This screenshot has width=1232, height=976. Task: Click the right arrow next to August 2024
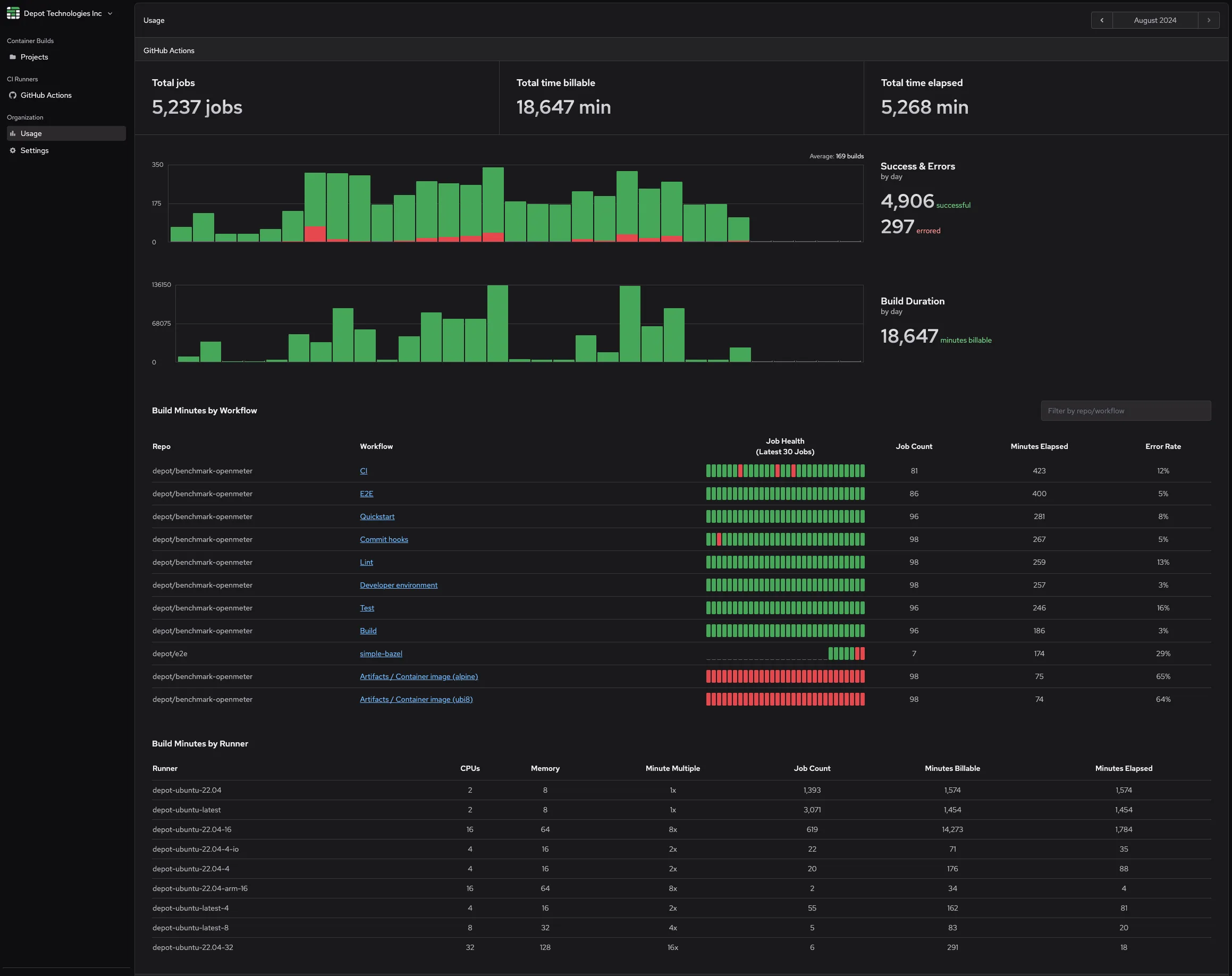1209,20
